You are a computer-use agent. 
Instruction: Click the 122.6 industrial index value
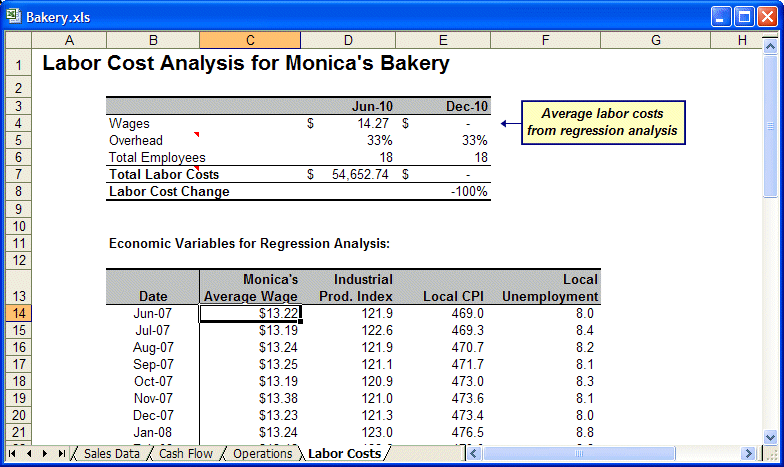[377, 330]
